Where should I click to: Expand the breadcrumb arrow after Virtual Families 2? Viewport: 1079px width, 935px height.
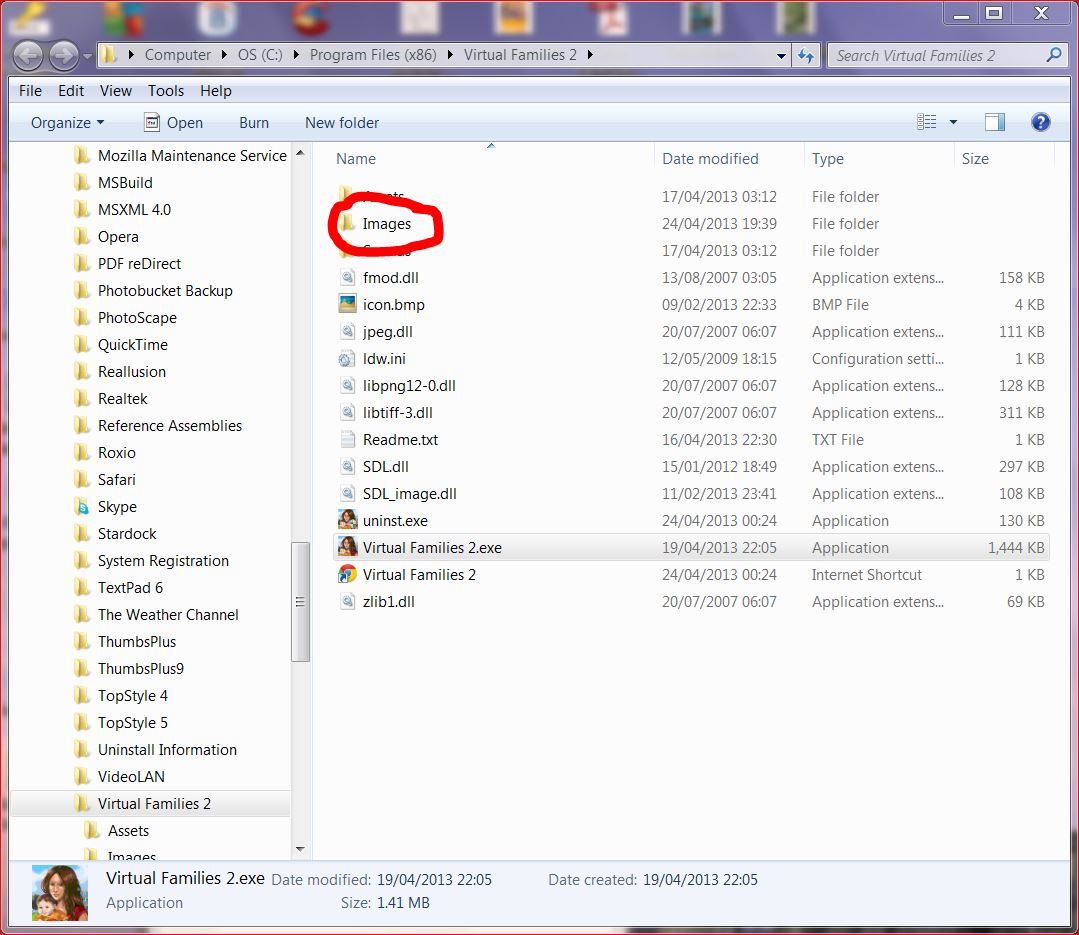(590, 55)
